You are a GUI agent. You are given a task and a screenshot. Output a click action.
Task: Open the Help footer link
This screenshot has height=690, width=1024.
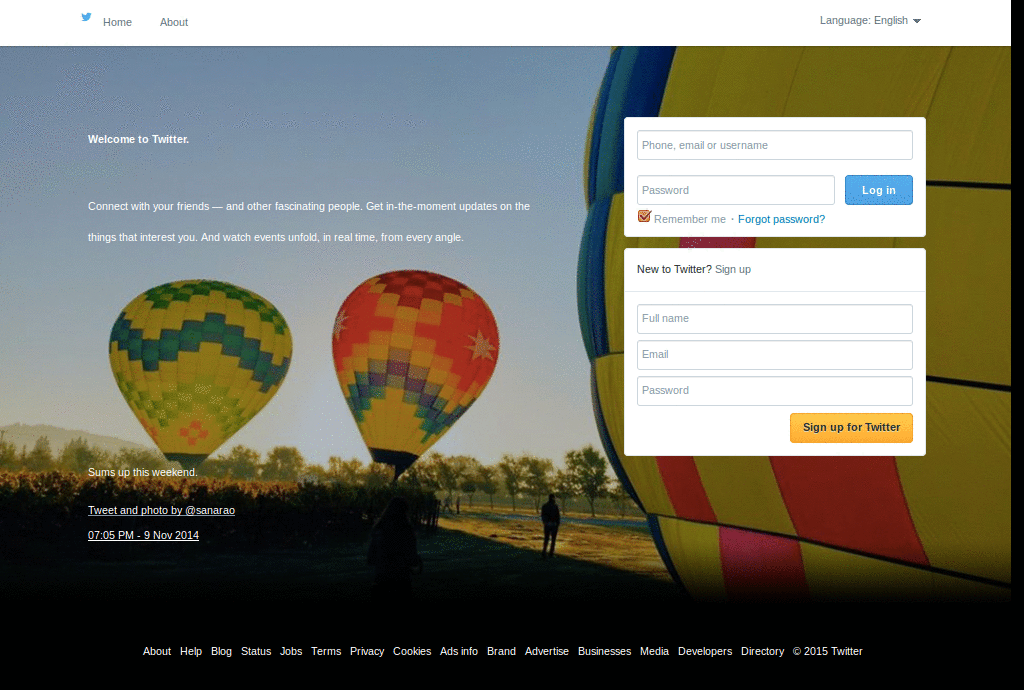click(x=191, y=651)
